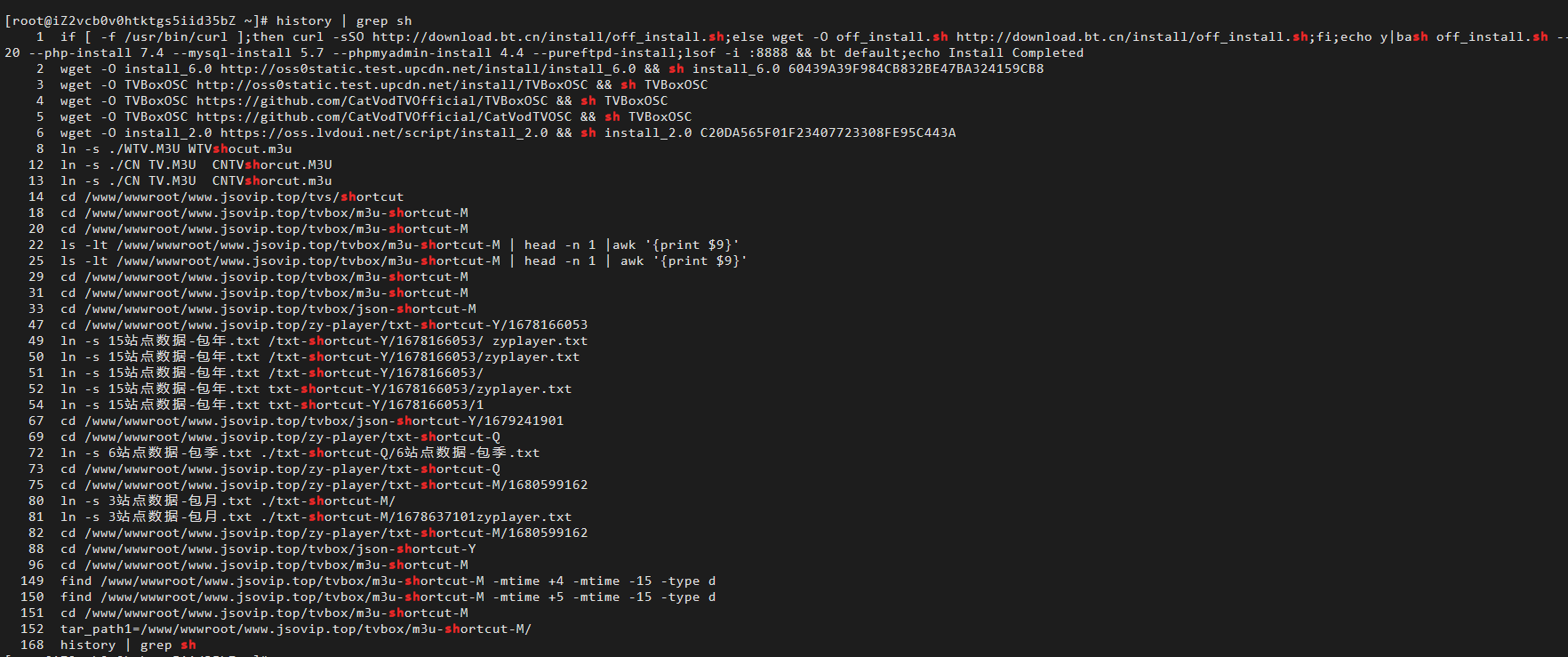Click the install_6.0 upcdn.net URL
This screenshot has height=657, width=1568.
[x=428, y=68]
